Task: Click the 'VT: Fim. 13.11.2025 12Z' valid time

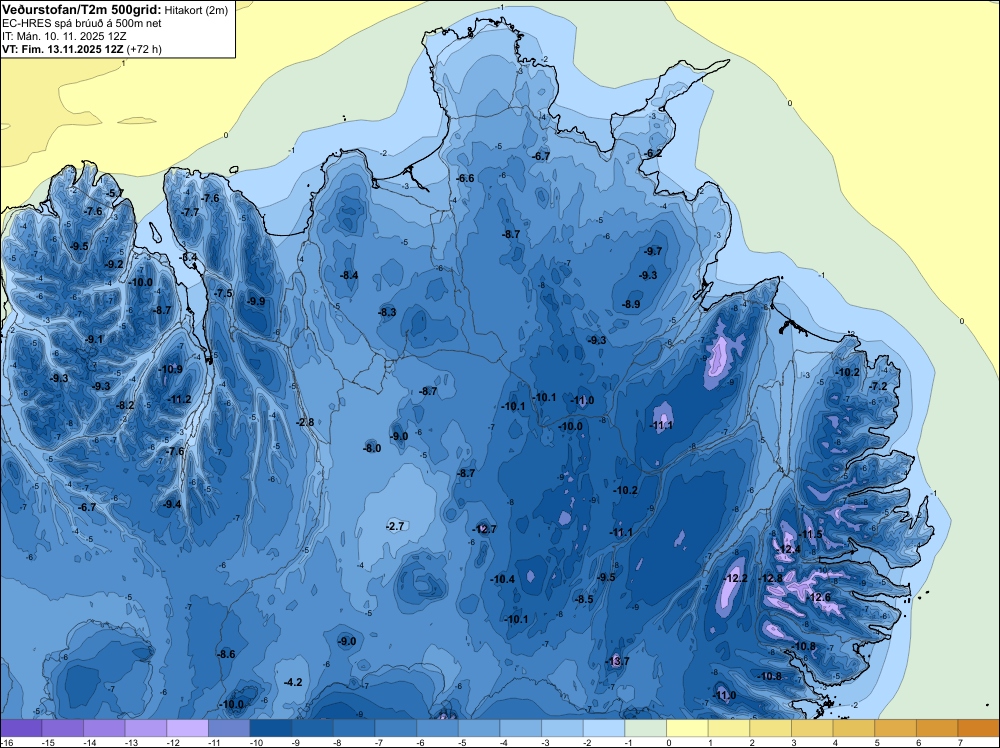Action: (x=63, y=49)
